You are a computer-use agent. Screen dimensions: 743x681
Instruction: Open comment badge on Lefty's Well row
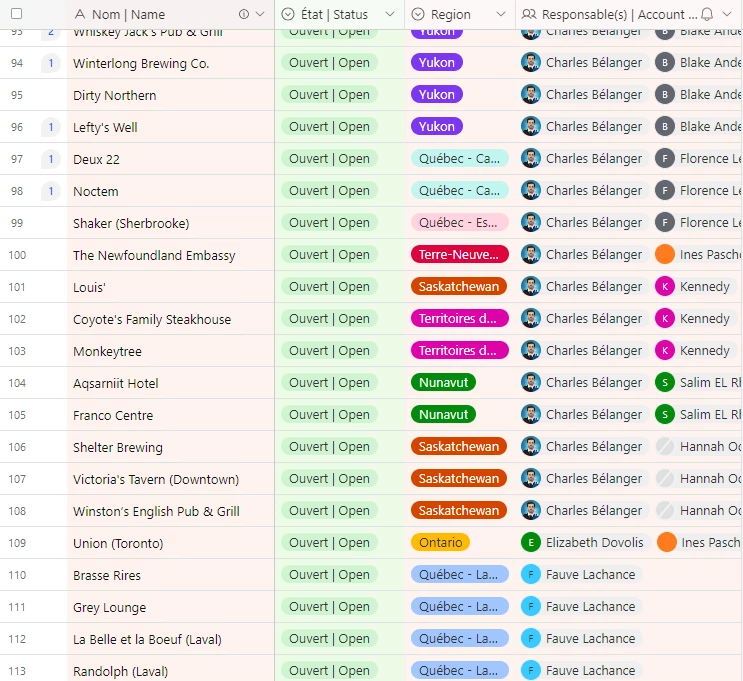click(51, 127)
